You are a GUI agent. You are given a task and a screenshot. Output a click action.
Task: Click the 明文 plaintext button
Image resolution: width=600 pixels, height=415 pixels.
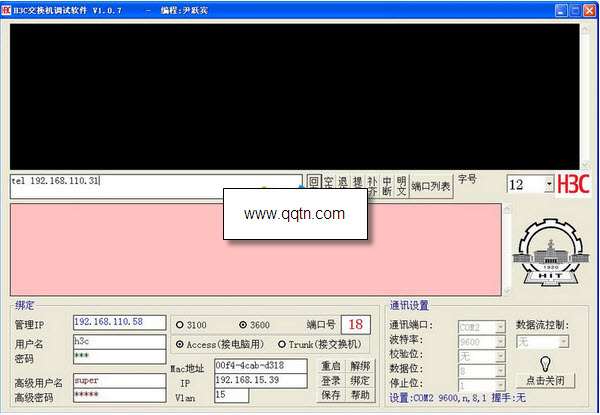[x=401, y=186]
